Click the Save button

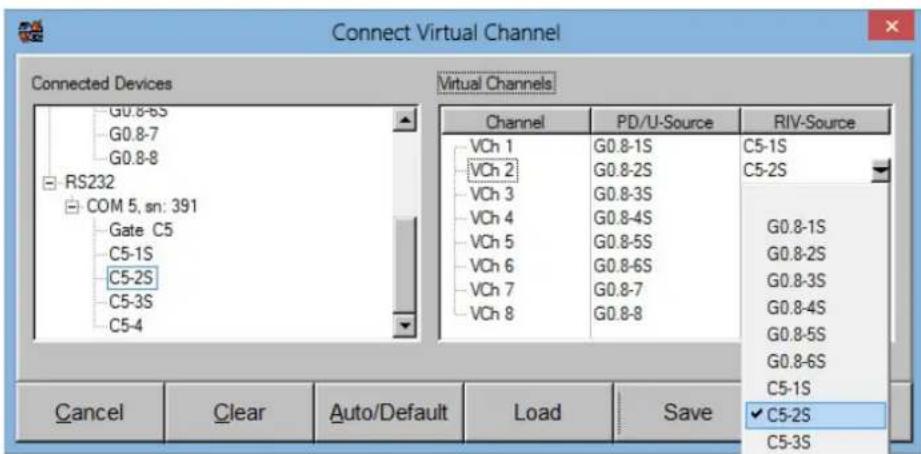click(678, 412)
